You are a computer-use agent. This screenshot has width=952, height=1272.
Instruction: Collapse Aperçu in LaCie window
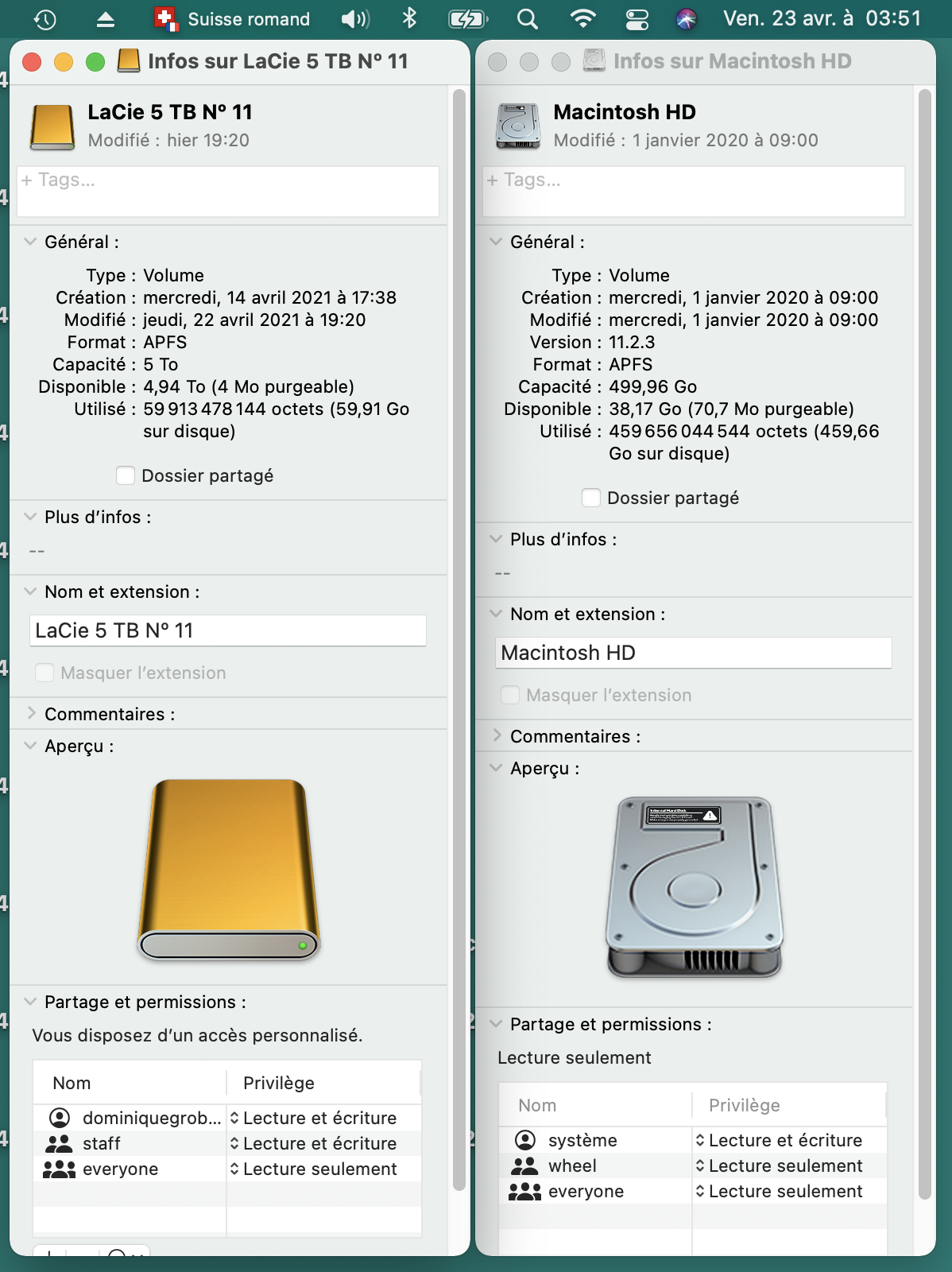click(30, 746)
